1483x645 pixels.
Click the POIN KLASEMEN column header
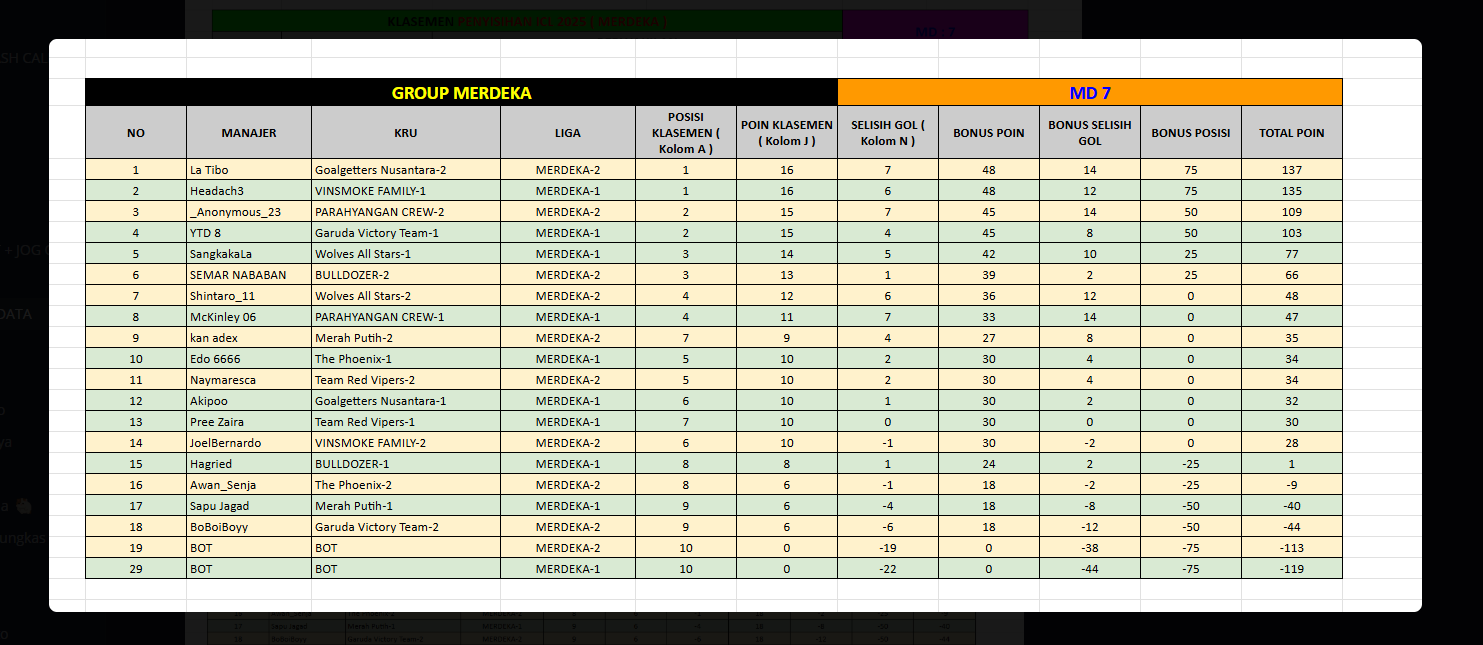point(787,133)
